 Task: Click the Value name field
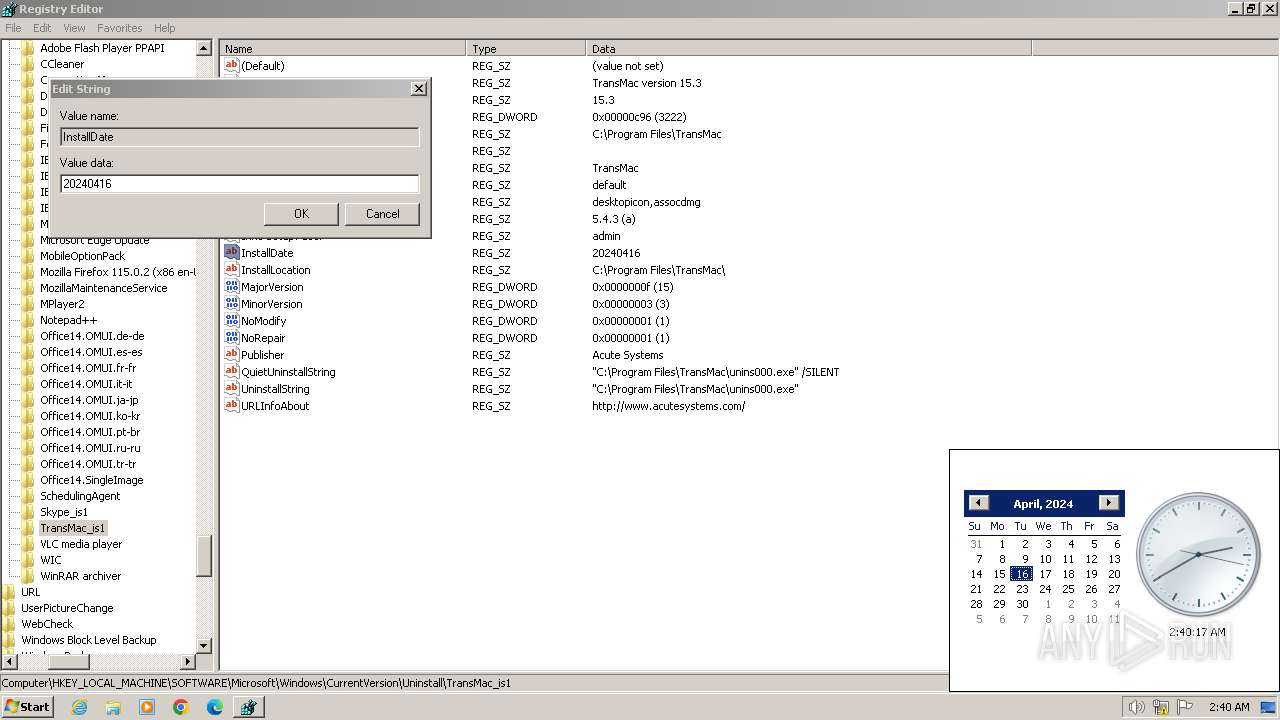(x=239, y=137)
